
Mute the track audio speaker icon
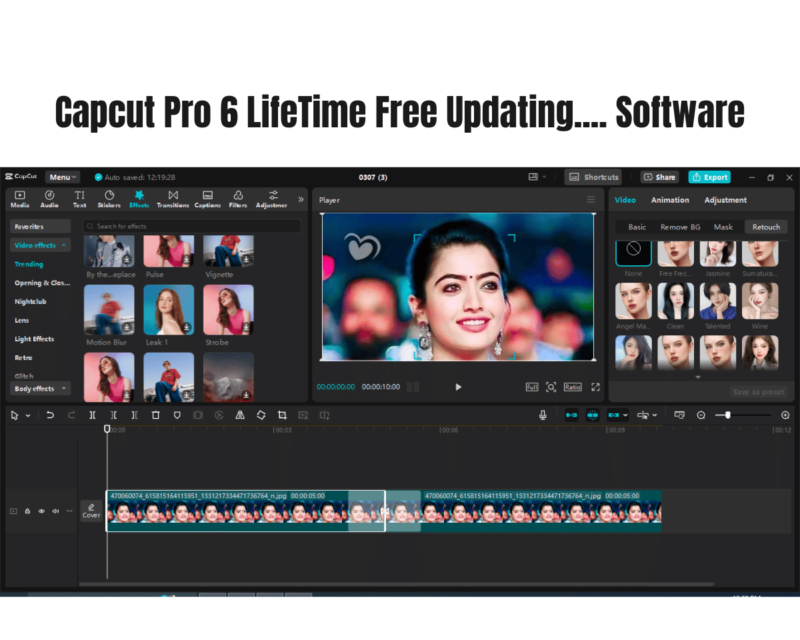tap(55, 511)
